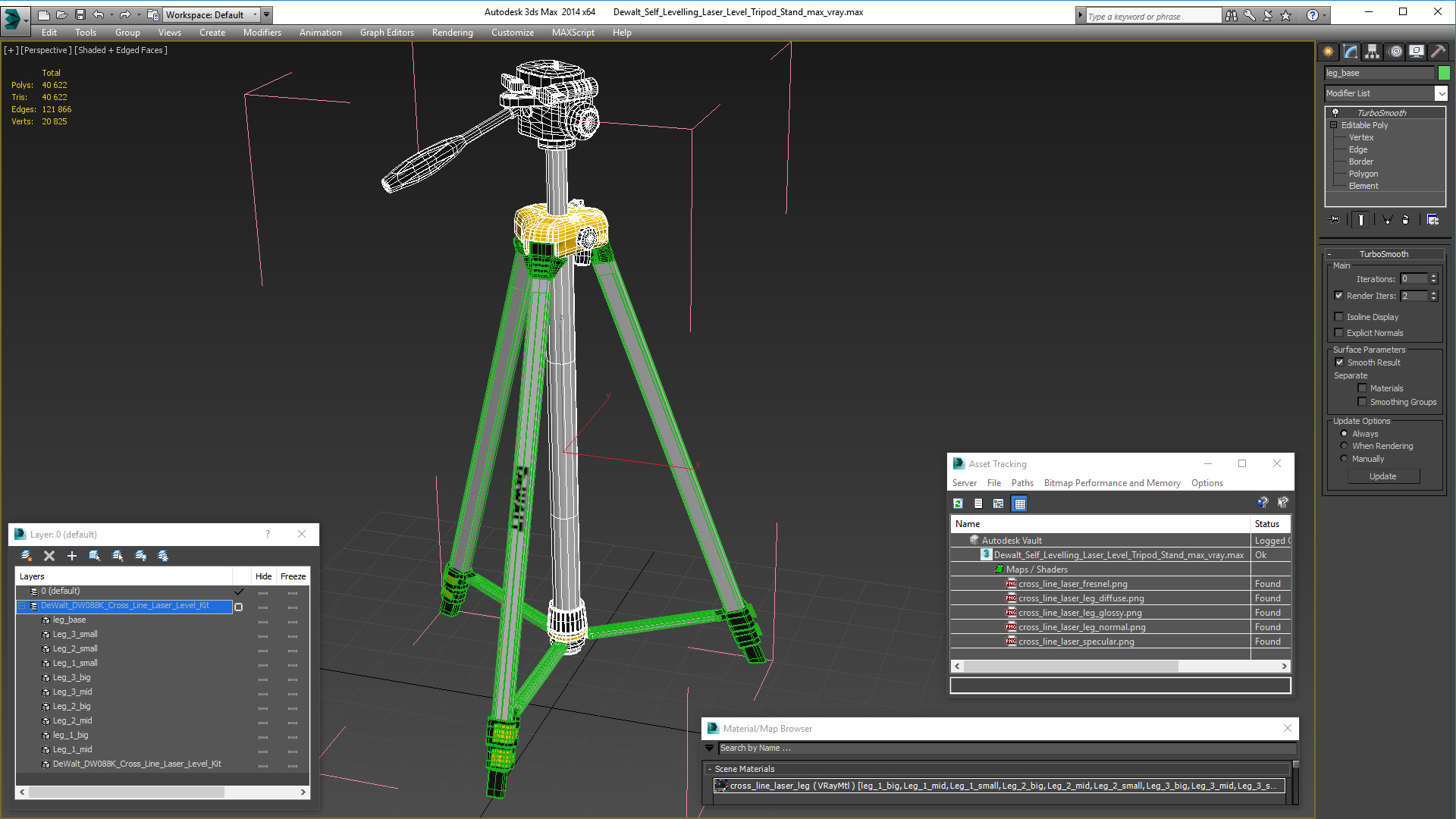Open the Rendering menu
Screen dimensions: 1456x819
(x=452, y=33)
